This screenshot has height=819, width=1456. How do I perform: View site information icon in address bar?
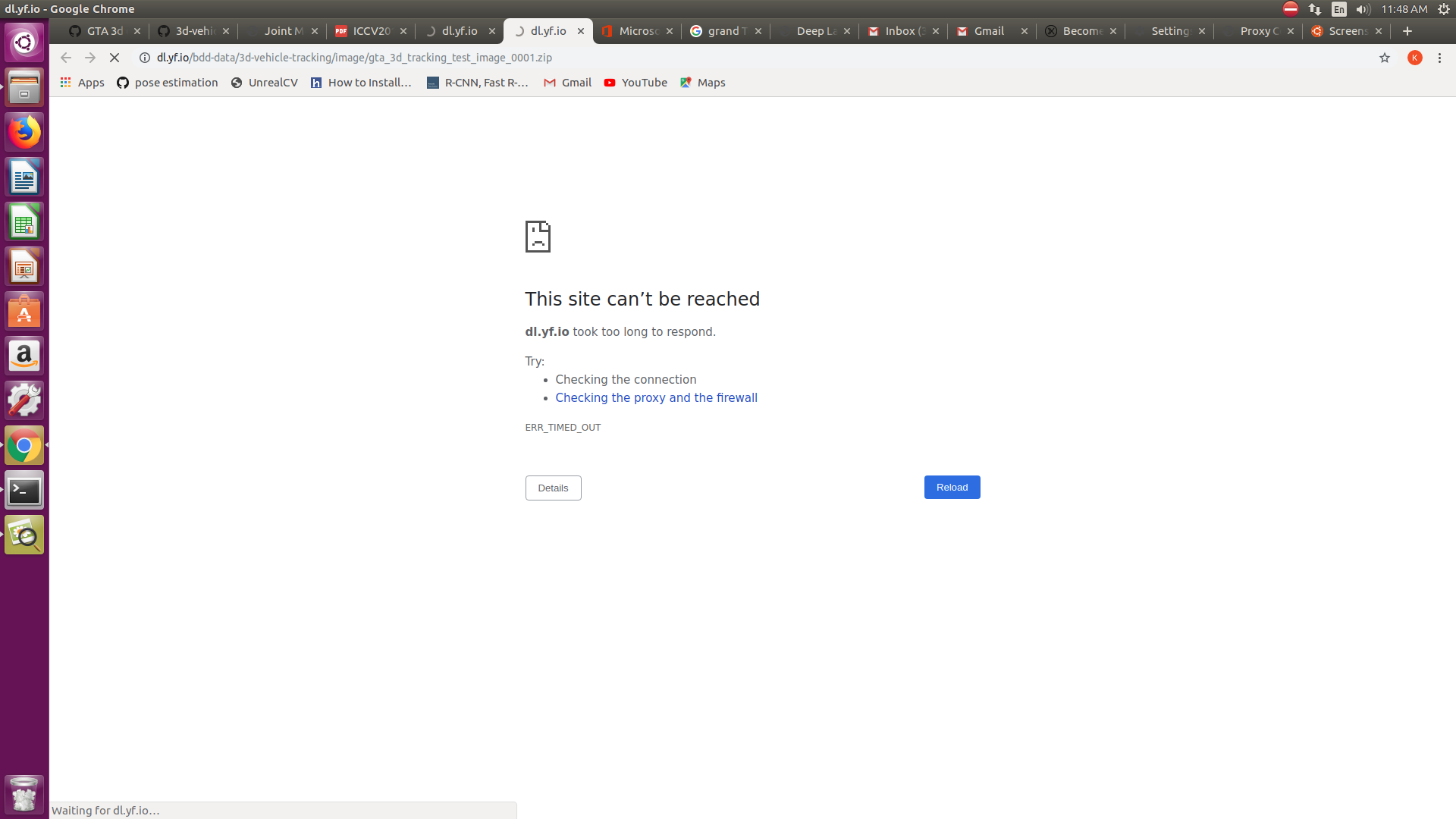(x=145, y=58)
